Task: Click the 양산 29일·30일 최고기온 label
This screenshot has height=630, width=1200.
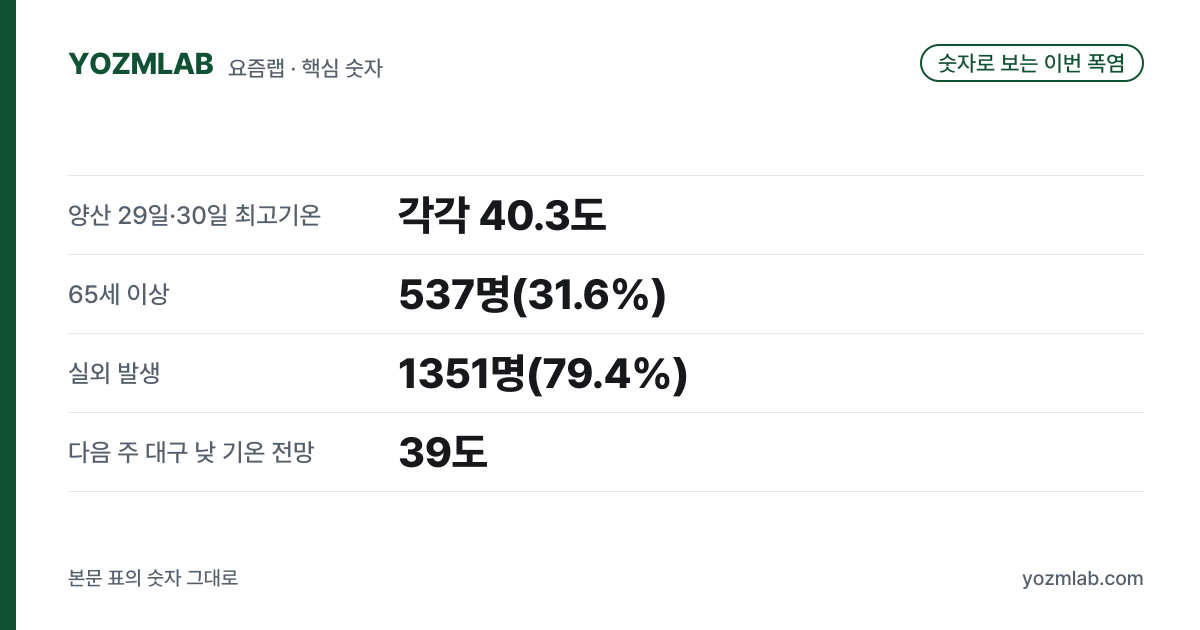Action: 194,215
